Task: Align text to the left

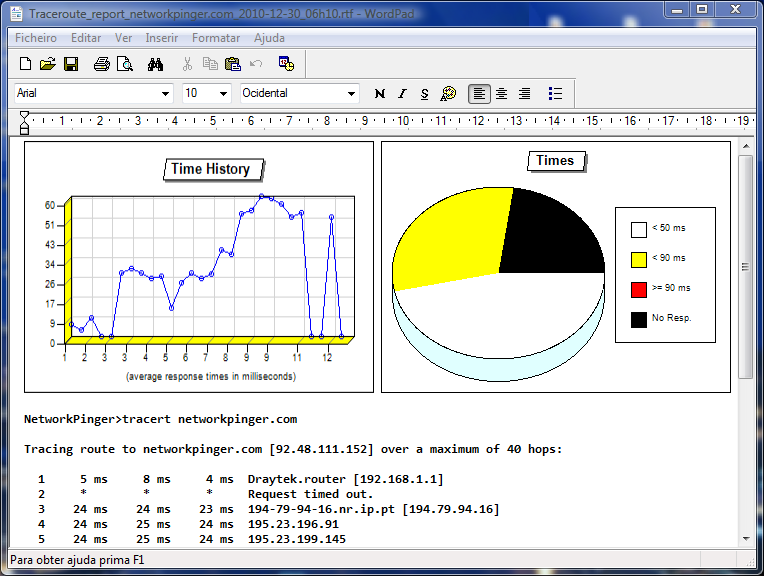Action: 479,94
